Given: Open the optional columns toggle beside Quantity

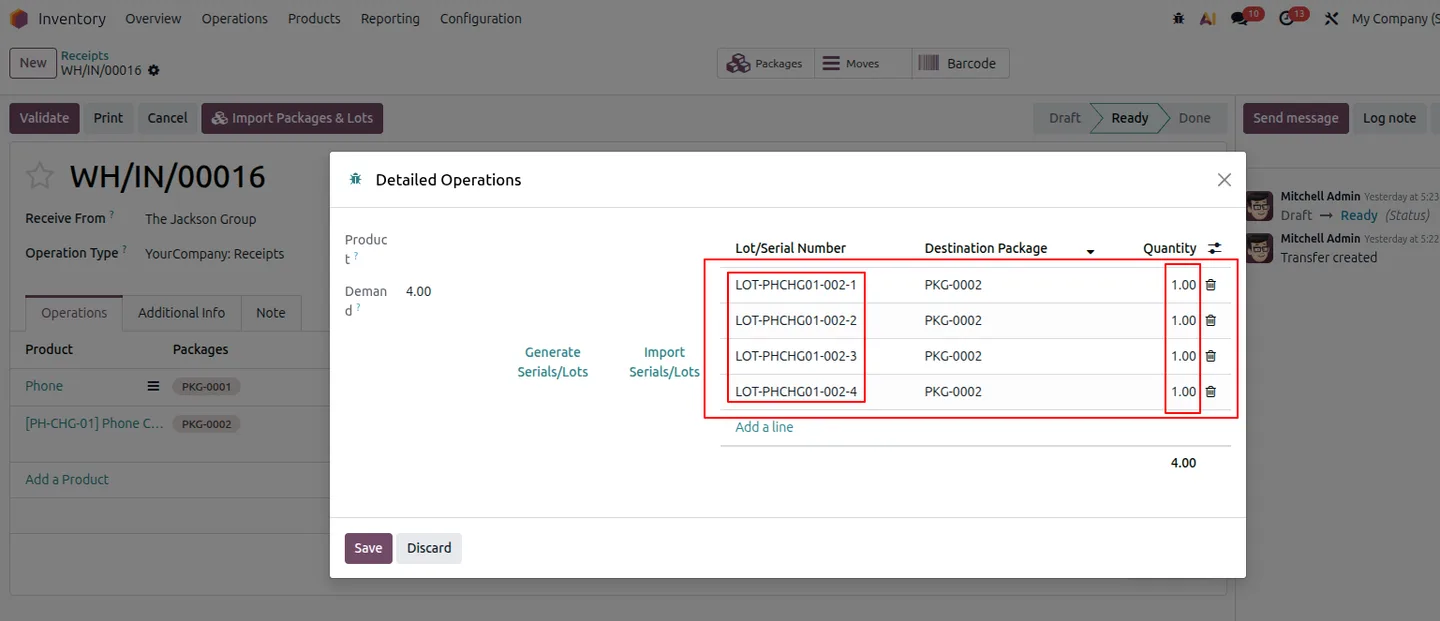Looking at the screenshot, I should tap(1214, 248).
